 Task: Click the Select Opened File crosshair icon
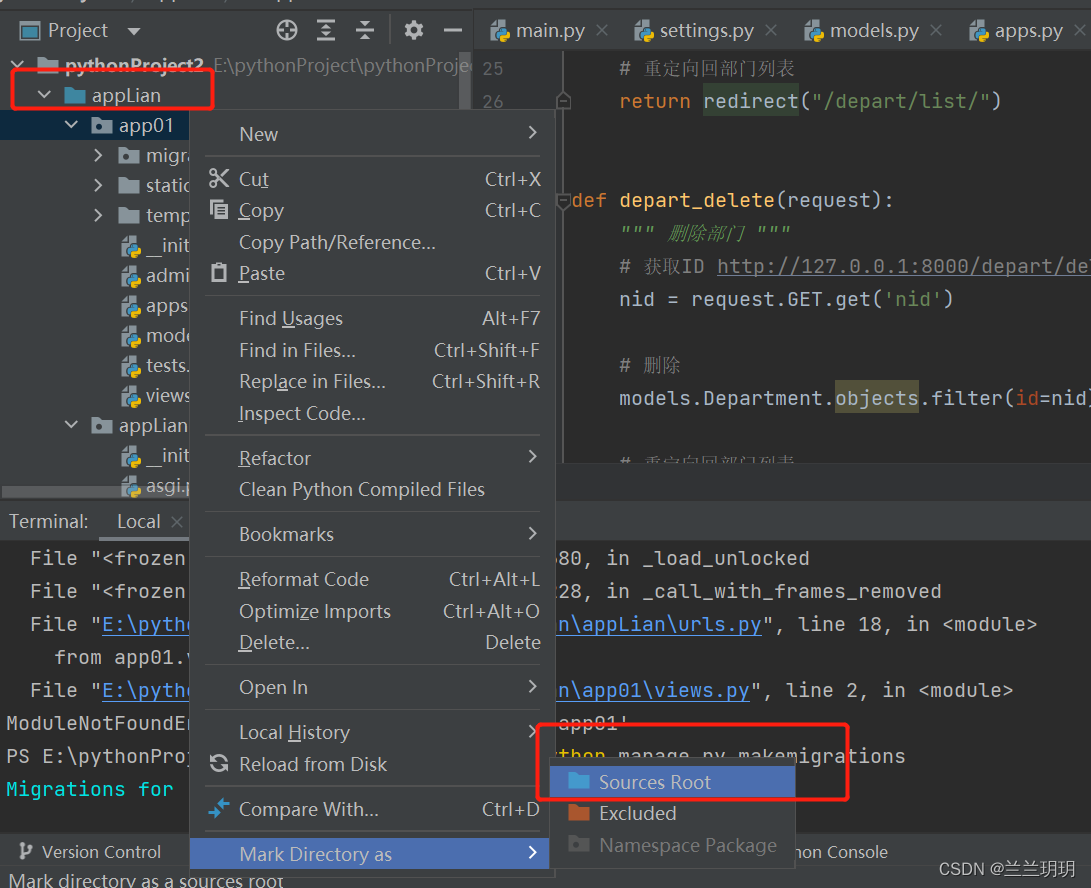pyautogui.click(x=287, y=30)
